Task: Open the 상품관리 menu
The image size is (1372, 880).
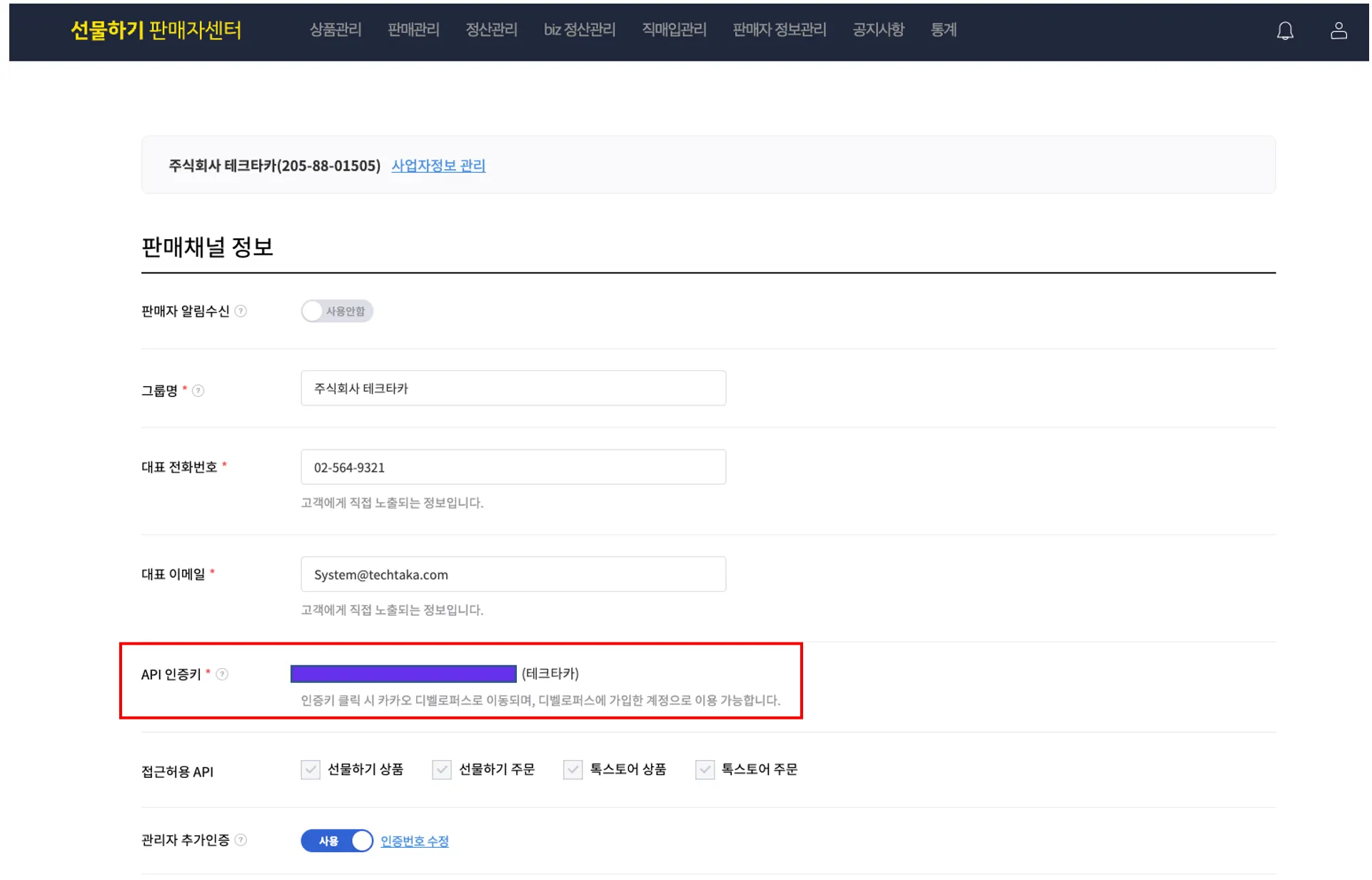Action: (x=336, y=30)
